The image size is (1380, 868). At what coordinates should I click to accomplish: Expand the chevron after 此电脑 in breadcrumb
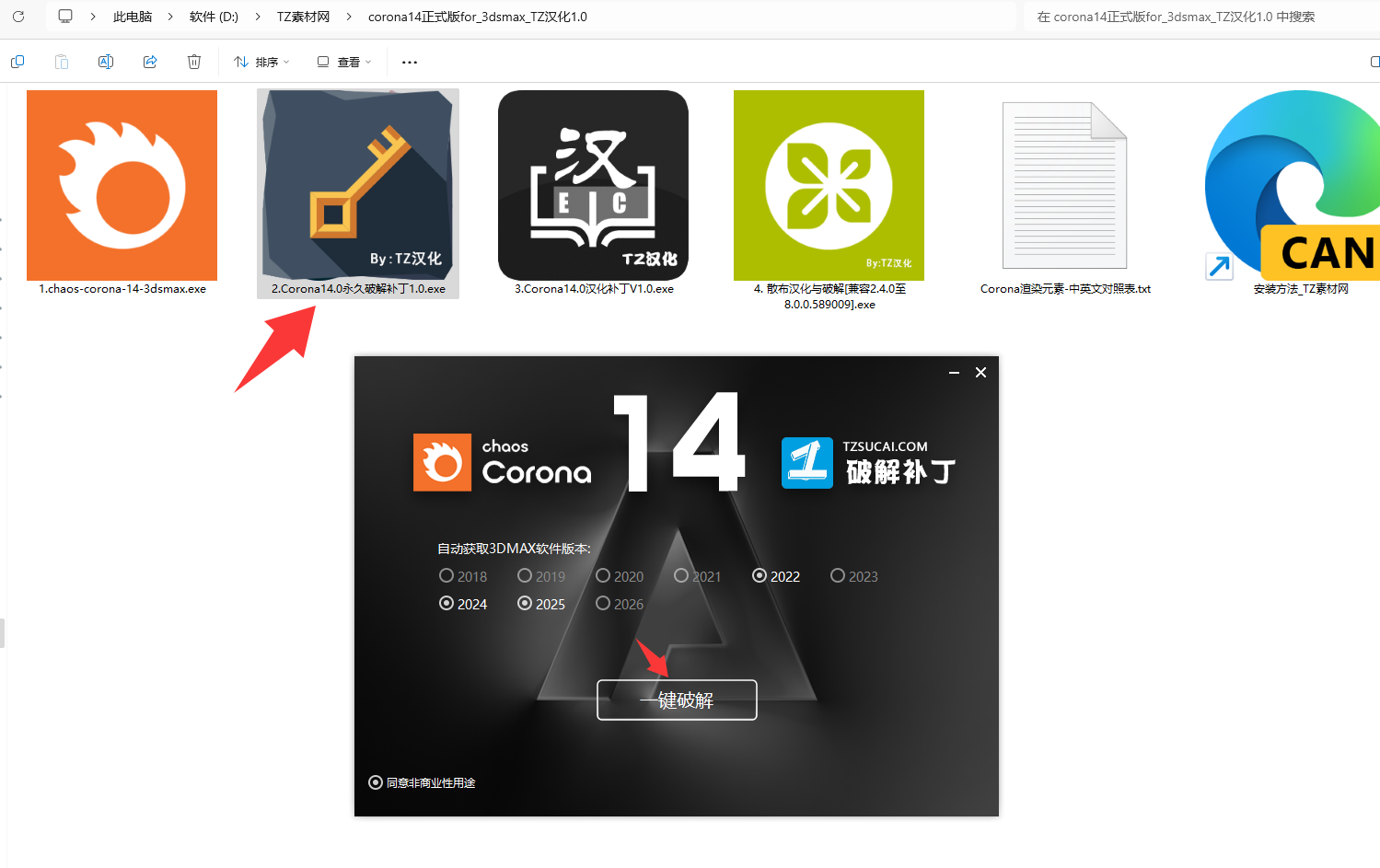pos(170,17)
